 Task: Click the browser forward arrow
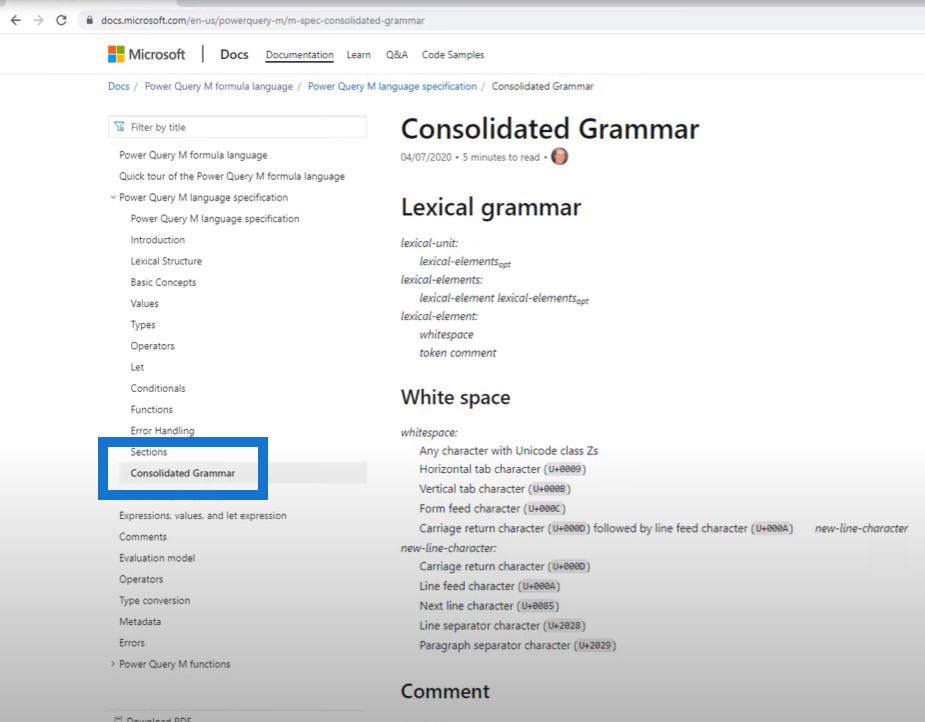[x=38, y=20]
